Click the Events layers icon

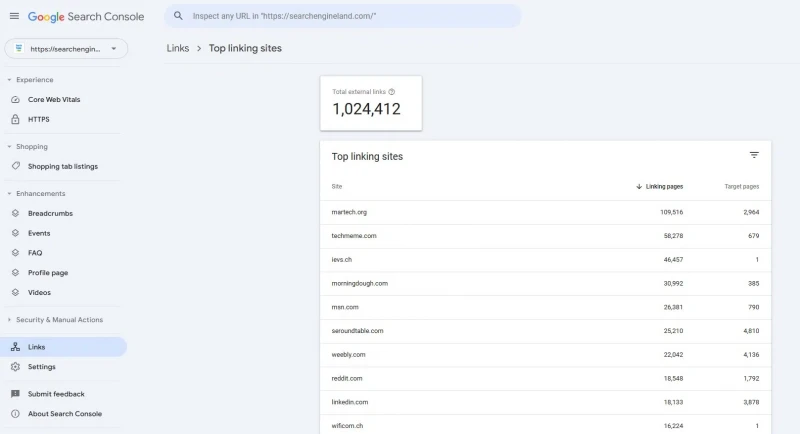pos(15,233)
